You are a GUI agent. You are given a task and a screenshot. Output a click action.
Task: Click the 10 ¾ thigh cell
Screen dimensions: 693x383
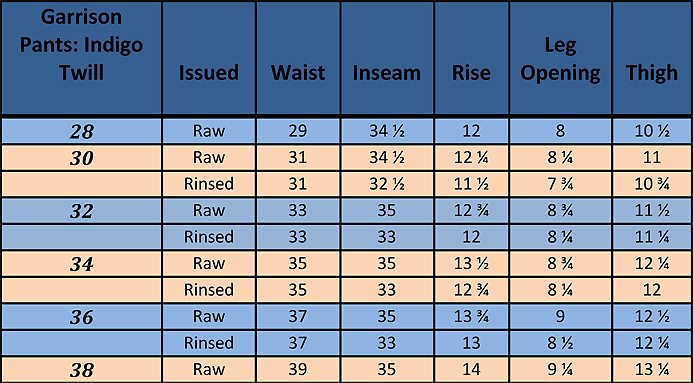point(652,184)
